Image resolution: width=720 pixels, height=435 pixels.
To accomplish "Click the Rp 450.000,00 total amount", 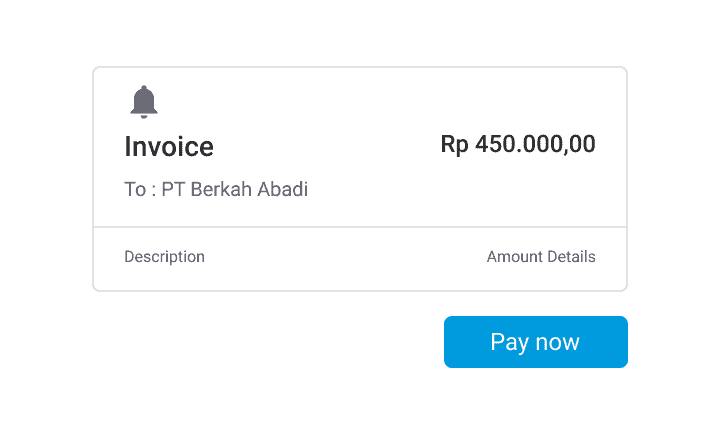I will tap(518, 144).
